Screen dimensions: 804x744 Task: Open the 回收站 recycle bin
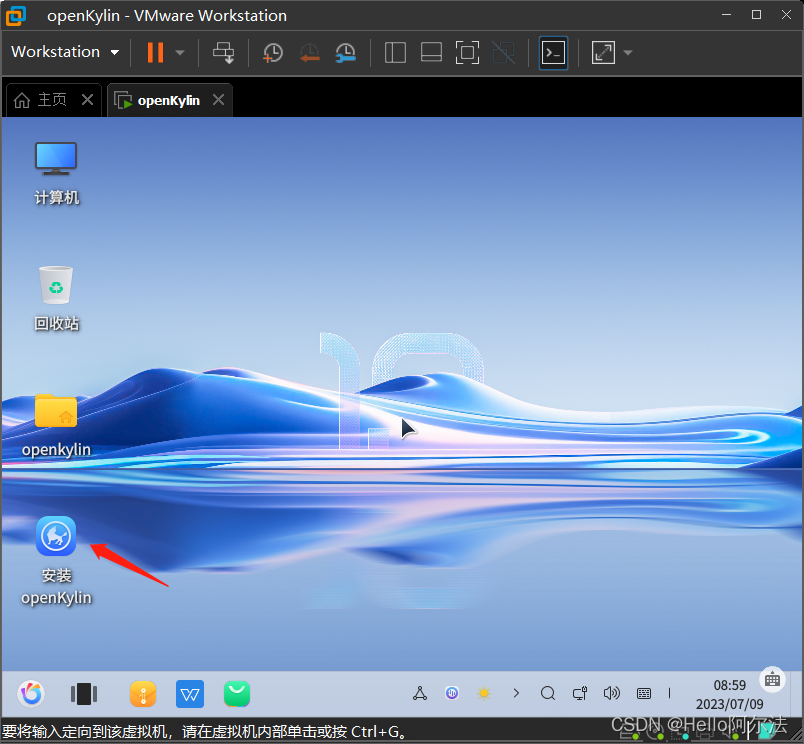[56, 286]
